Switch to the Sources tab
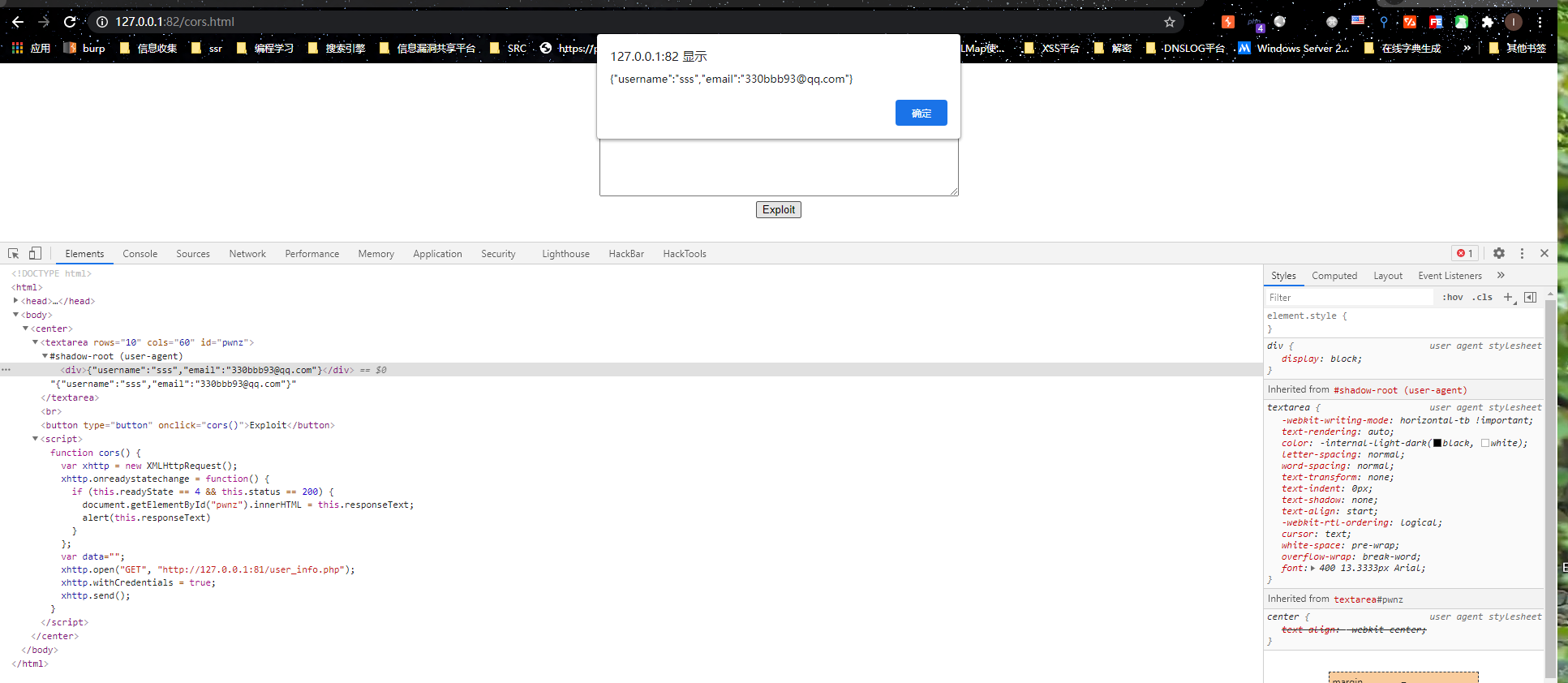The height and width of the screenshot is (683, 1568). click(193, 254)
